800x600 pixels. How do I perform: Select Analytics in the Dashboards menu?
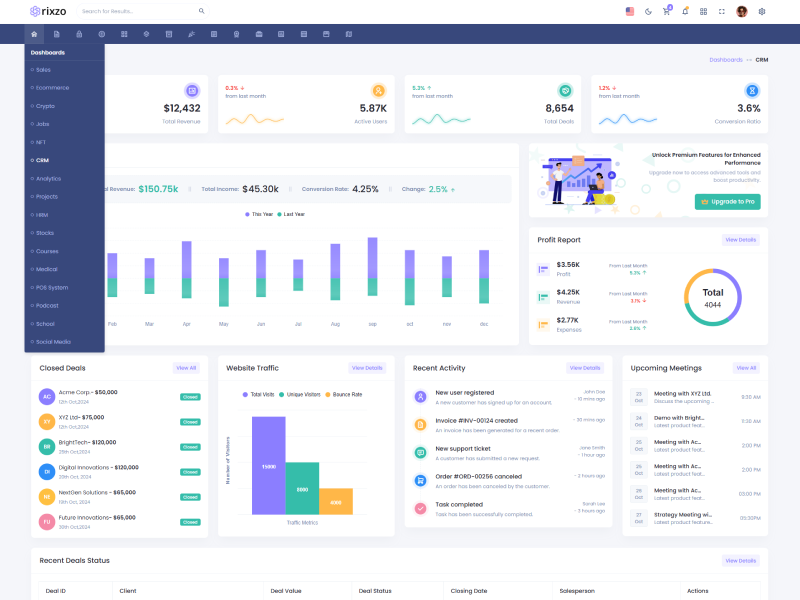[x=48, y=178]
